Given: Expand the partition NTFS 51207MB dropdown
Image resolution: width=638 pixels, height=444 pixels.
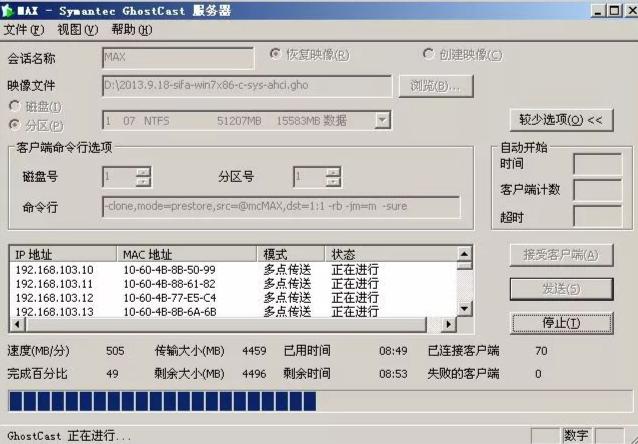Looking at the screenshot, I should click(382, 120).
